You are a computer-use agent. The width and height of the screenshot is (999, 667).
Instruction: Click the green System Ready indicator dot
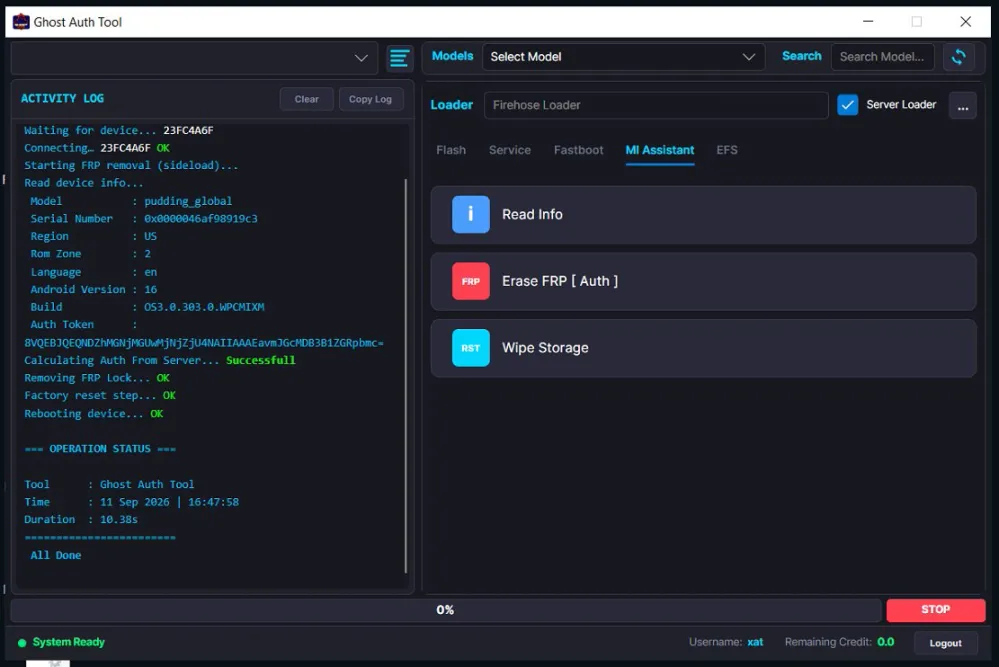point(22,643)
